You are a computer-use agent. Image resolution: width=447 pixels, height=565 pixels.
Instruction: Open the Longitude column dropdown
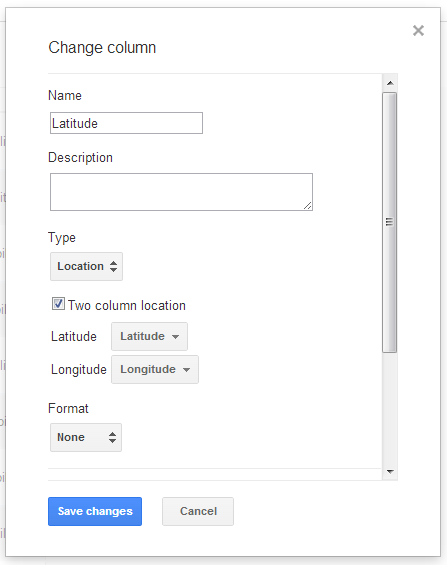click(x=155, y=369)
